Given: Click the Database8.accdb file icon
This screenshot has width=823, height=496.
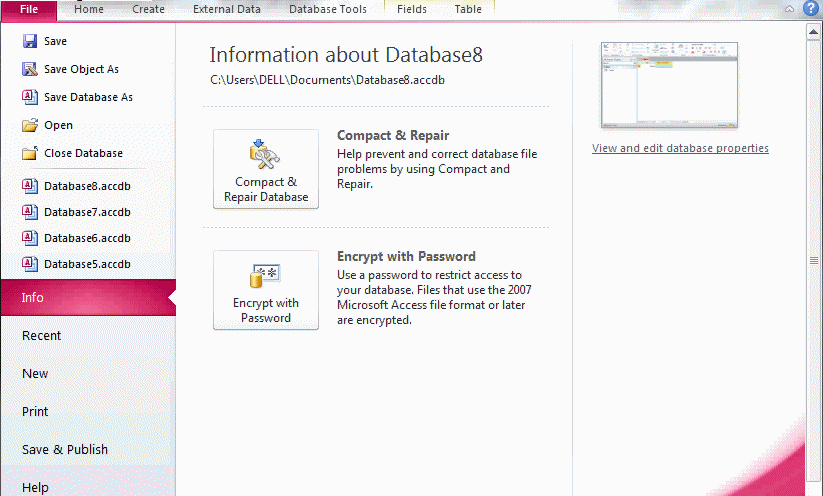Looking at the screenshot, I should click(30, 186).
